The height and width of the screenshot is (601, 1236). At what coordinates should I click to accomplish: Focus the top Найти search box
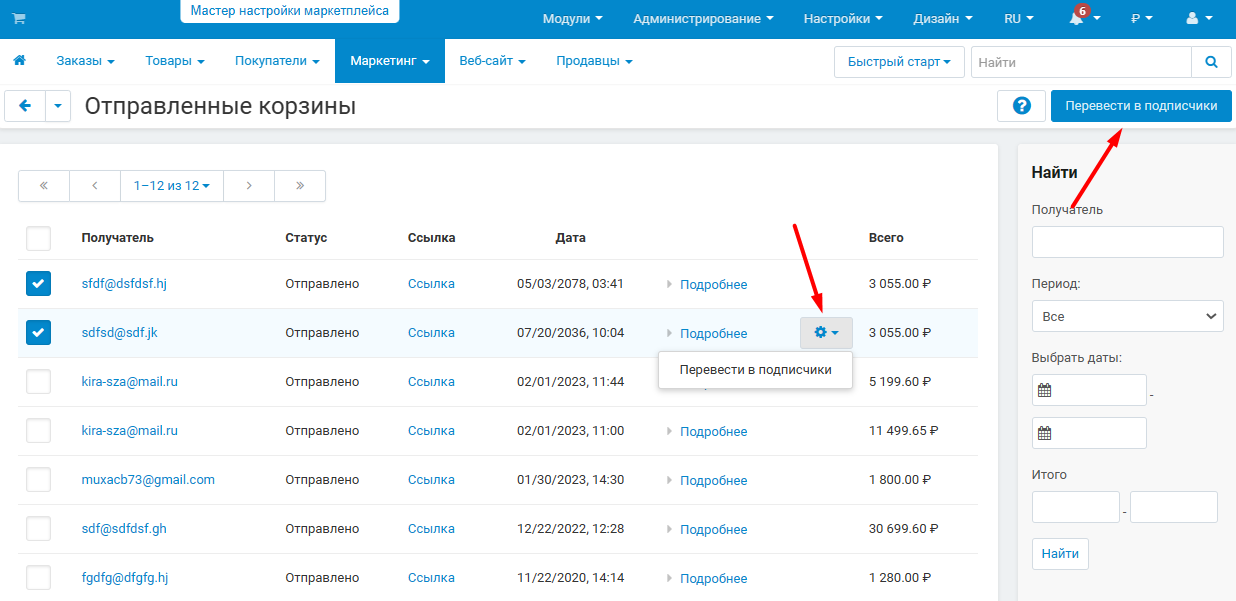[1081, 62]
